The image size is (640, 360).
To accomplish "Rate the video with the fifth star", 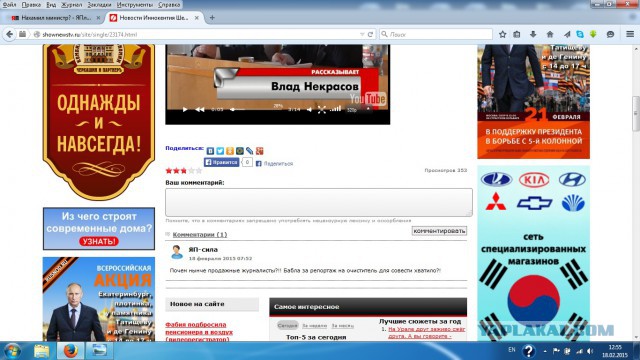I will tap(199, 171).
